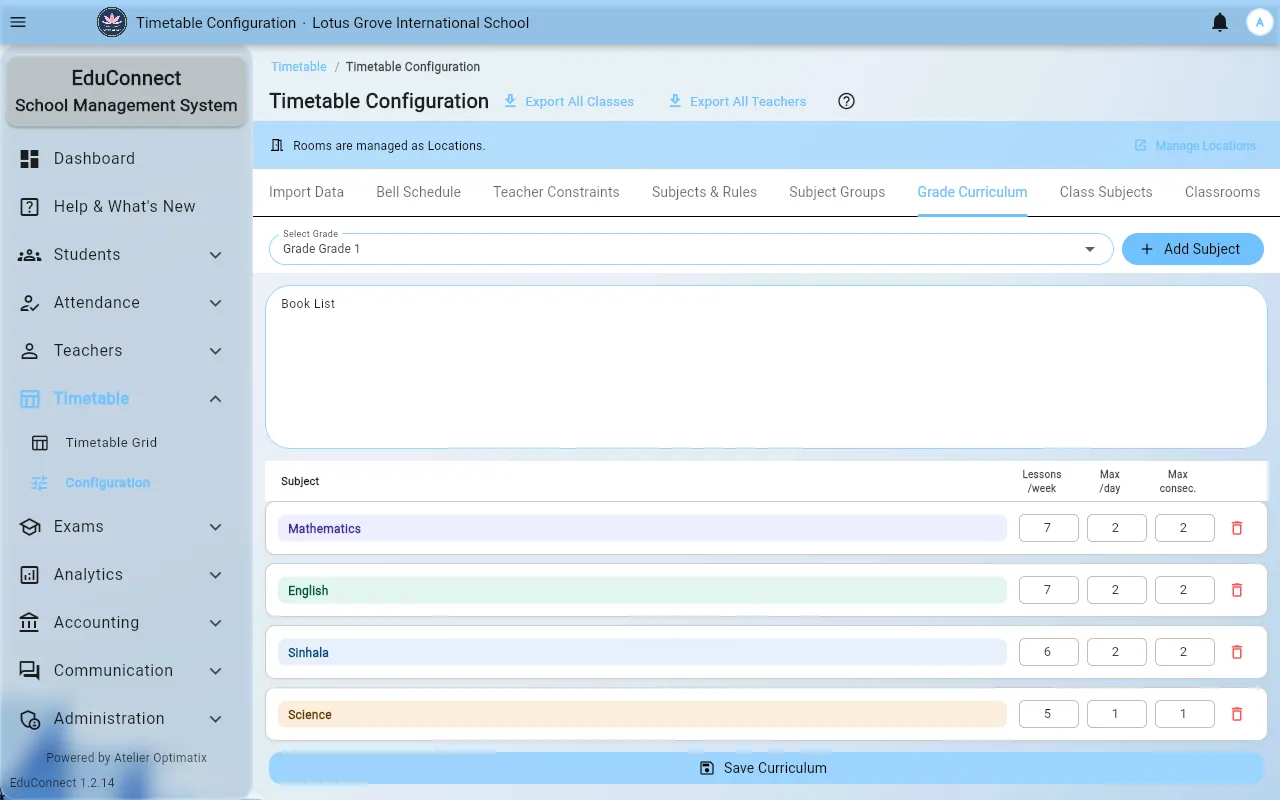Remove the Sinhala subject row

tap(1237, 652)
